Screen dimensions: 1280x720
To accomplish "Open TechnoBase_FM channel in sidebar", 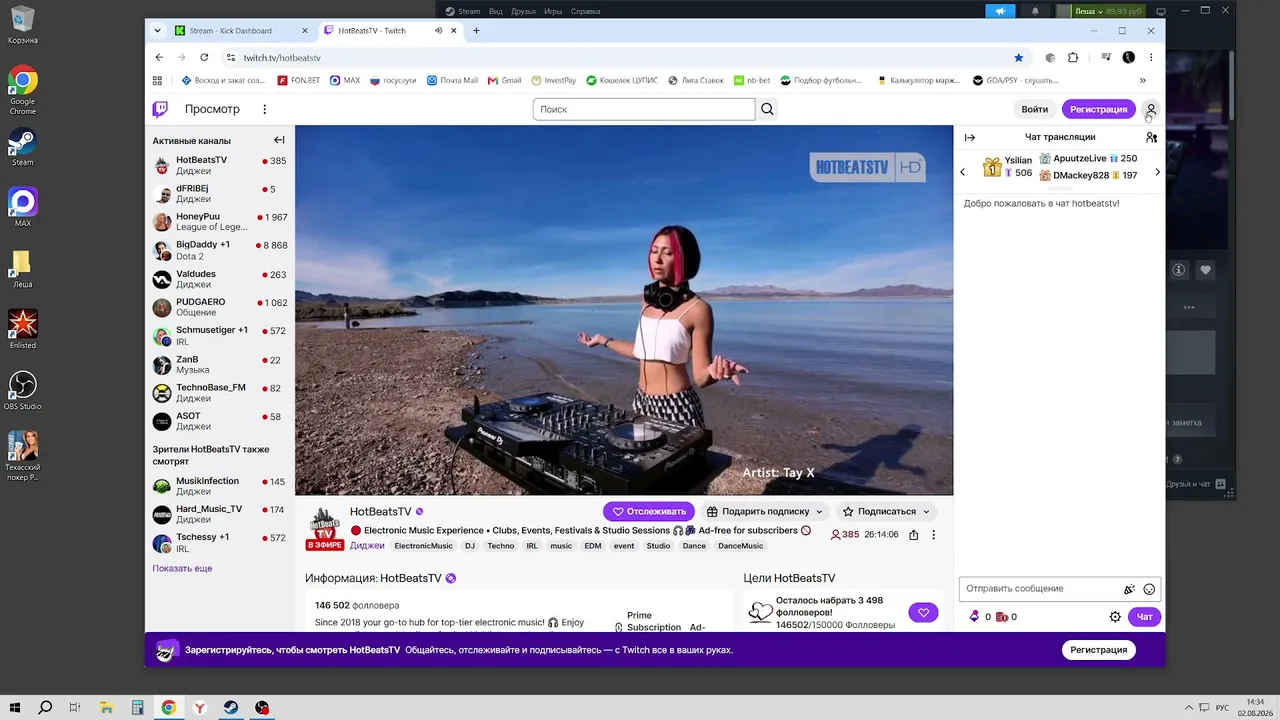I will click(220, 393).
